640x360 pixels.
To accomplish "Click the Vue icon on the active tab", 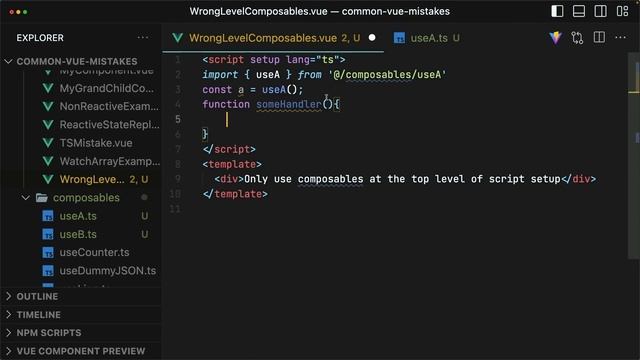I will [178, 38].
